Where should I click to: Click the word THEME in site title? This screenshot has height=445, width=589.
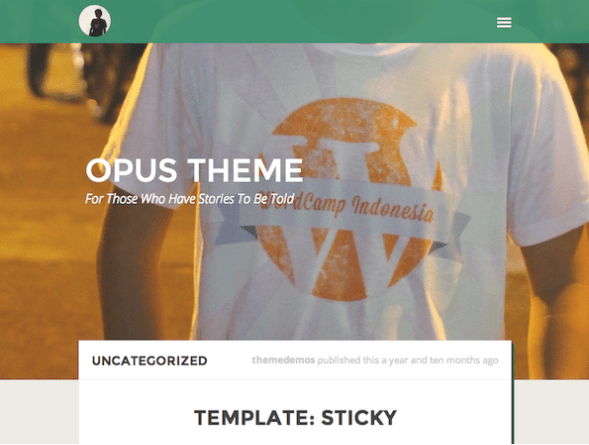[245, 170]
